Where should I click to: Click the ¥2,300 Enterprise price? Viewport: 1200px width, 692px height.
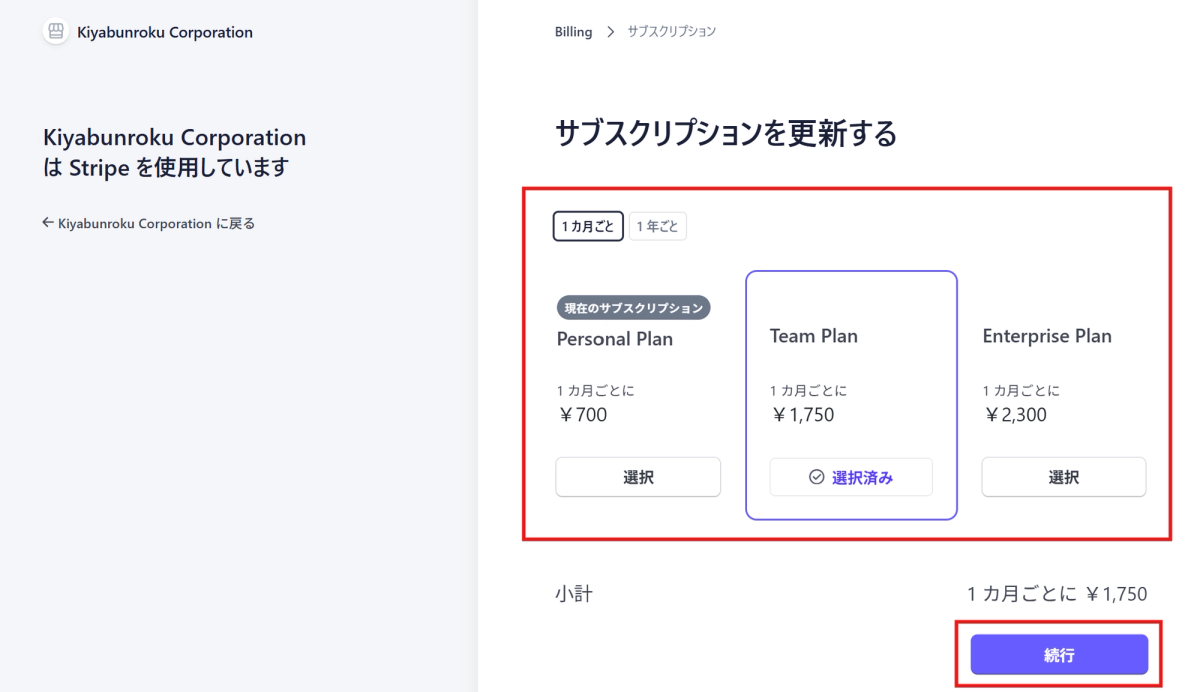pyautogui.click(x=1016, y=414)
